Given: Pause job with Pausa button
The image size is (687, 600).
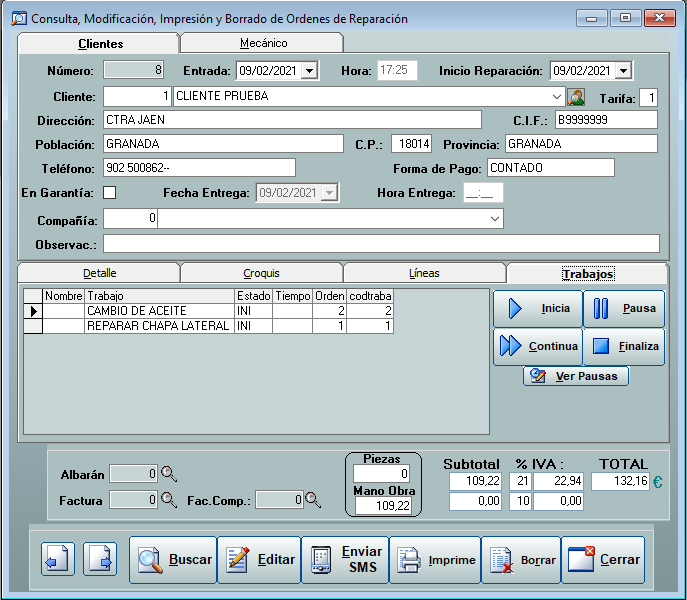Looking at the screenshot, I should point(624,309).
